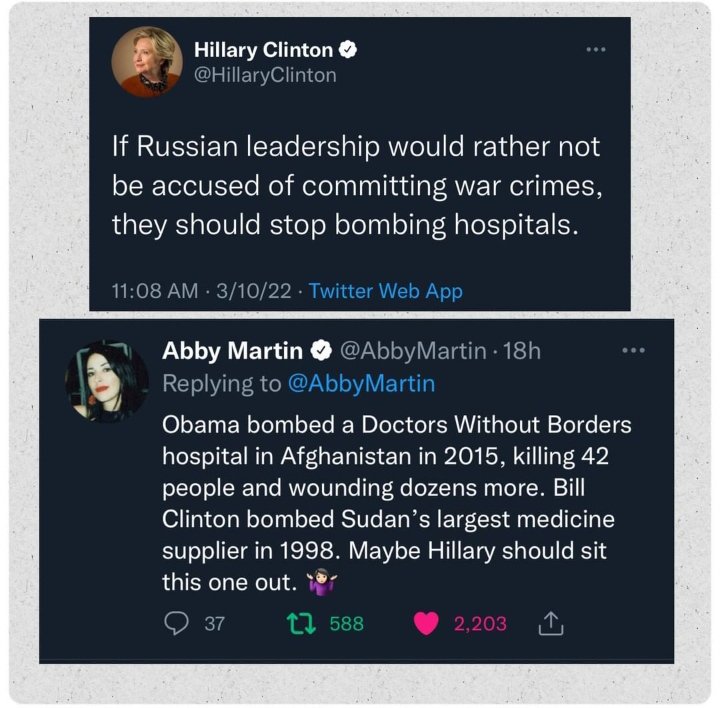Click the 588 retweet count

tap(346, 624)
